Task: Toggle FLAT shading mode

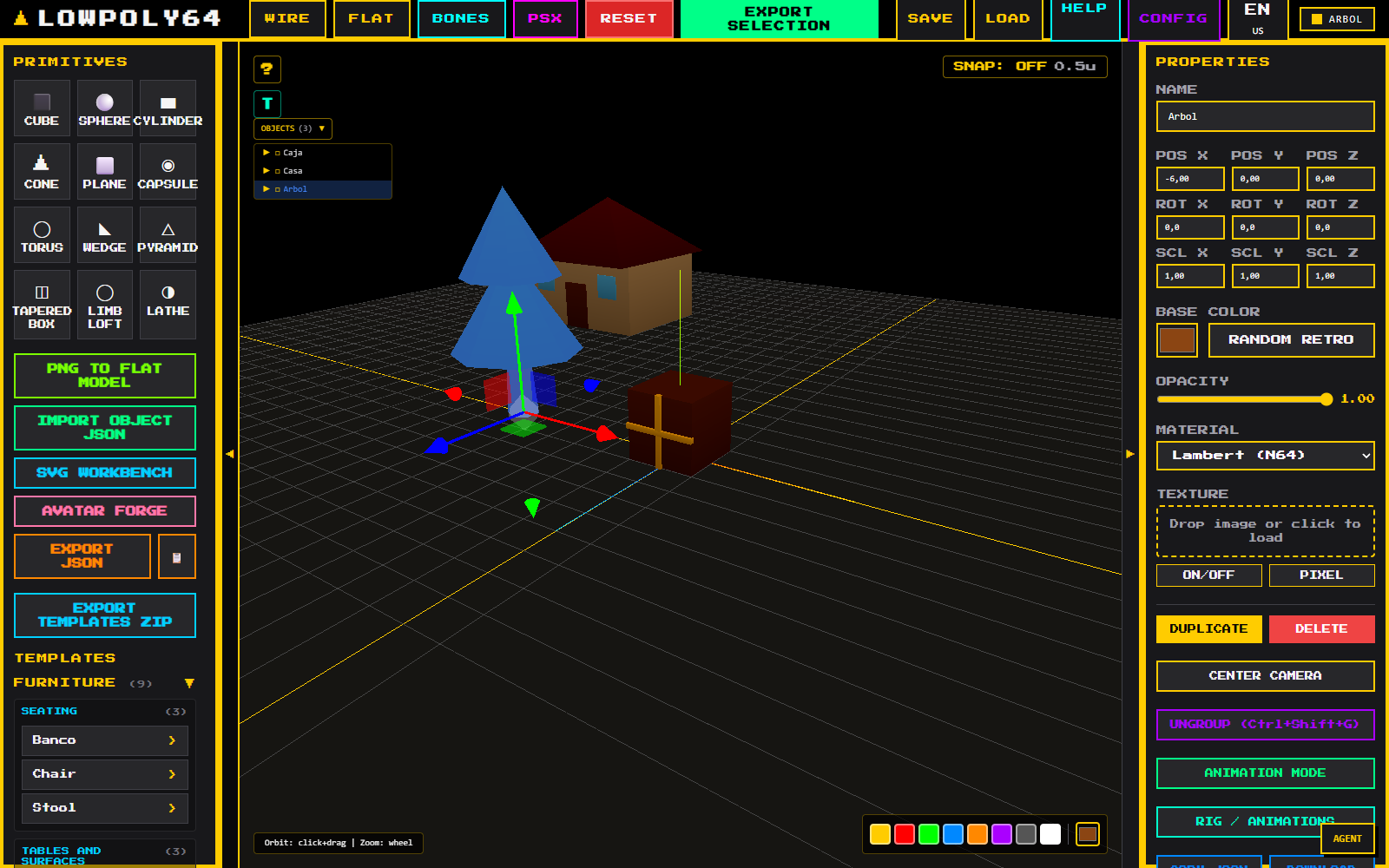Action: point(372,18)
